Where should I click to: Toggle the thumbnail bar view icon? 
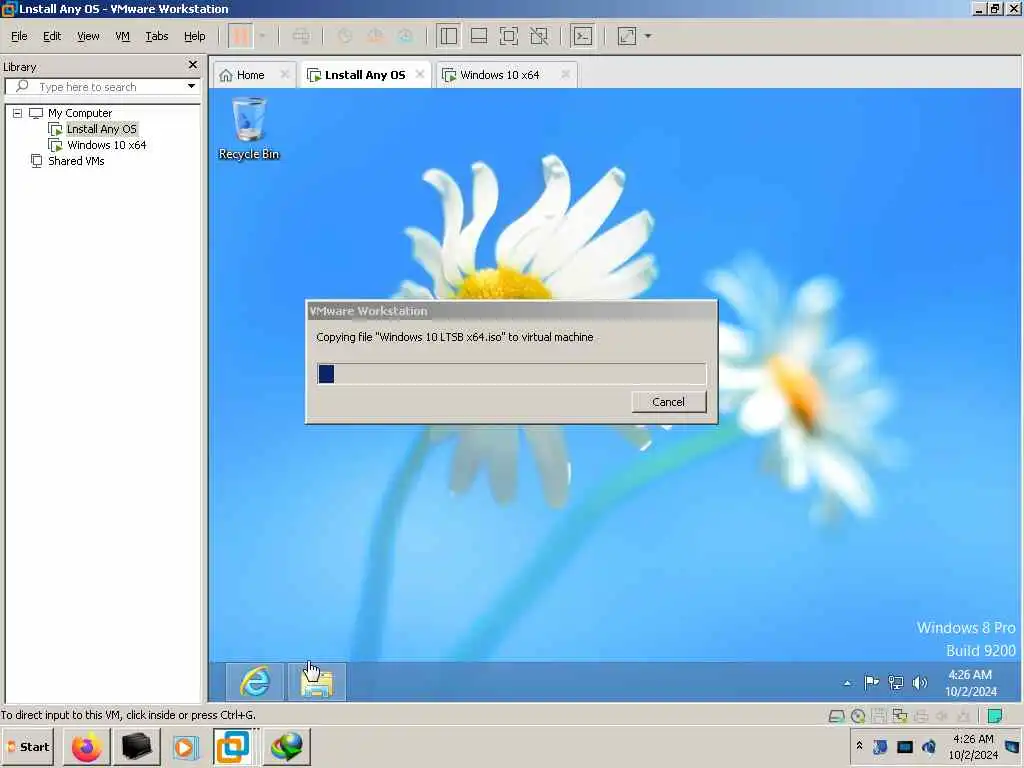[x=479, y=36]
